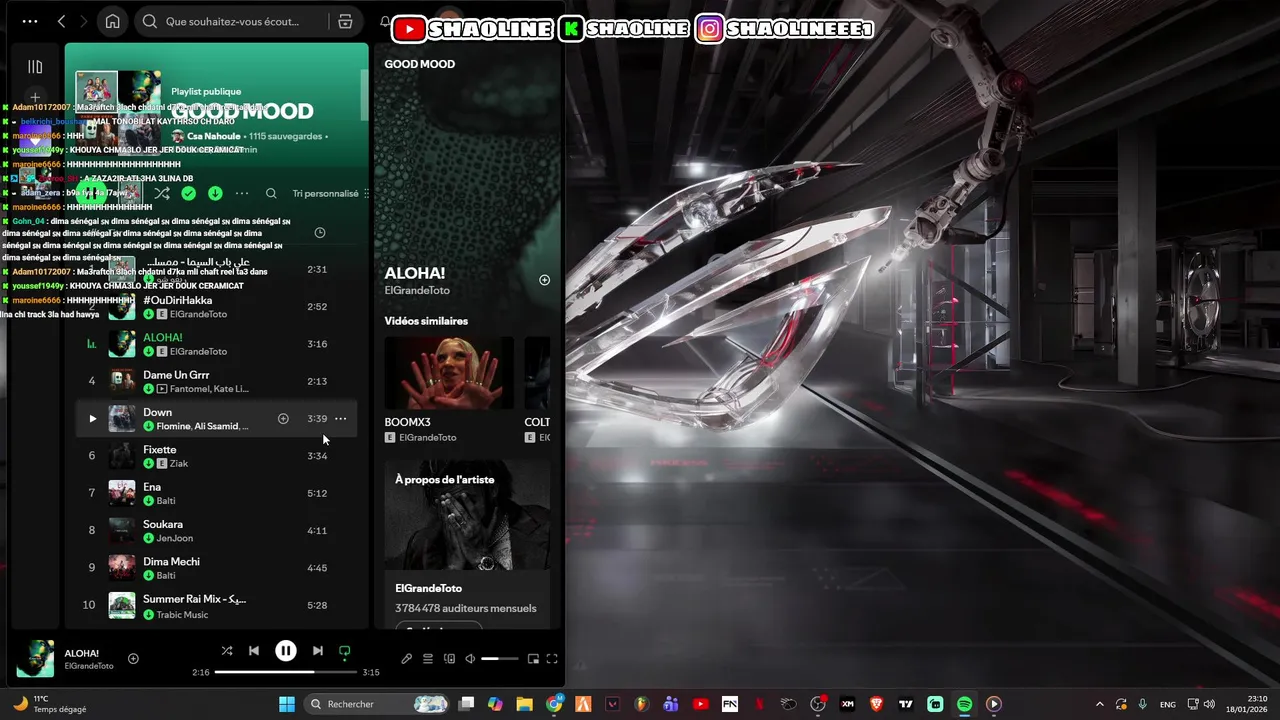Open FL Studio from the taskbar

(x=642, y=704)
